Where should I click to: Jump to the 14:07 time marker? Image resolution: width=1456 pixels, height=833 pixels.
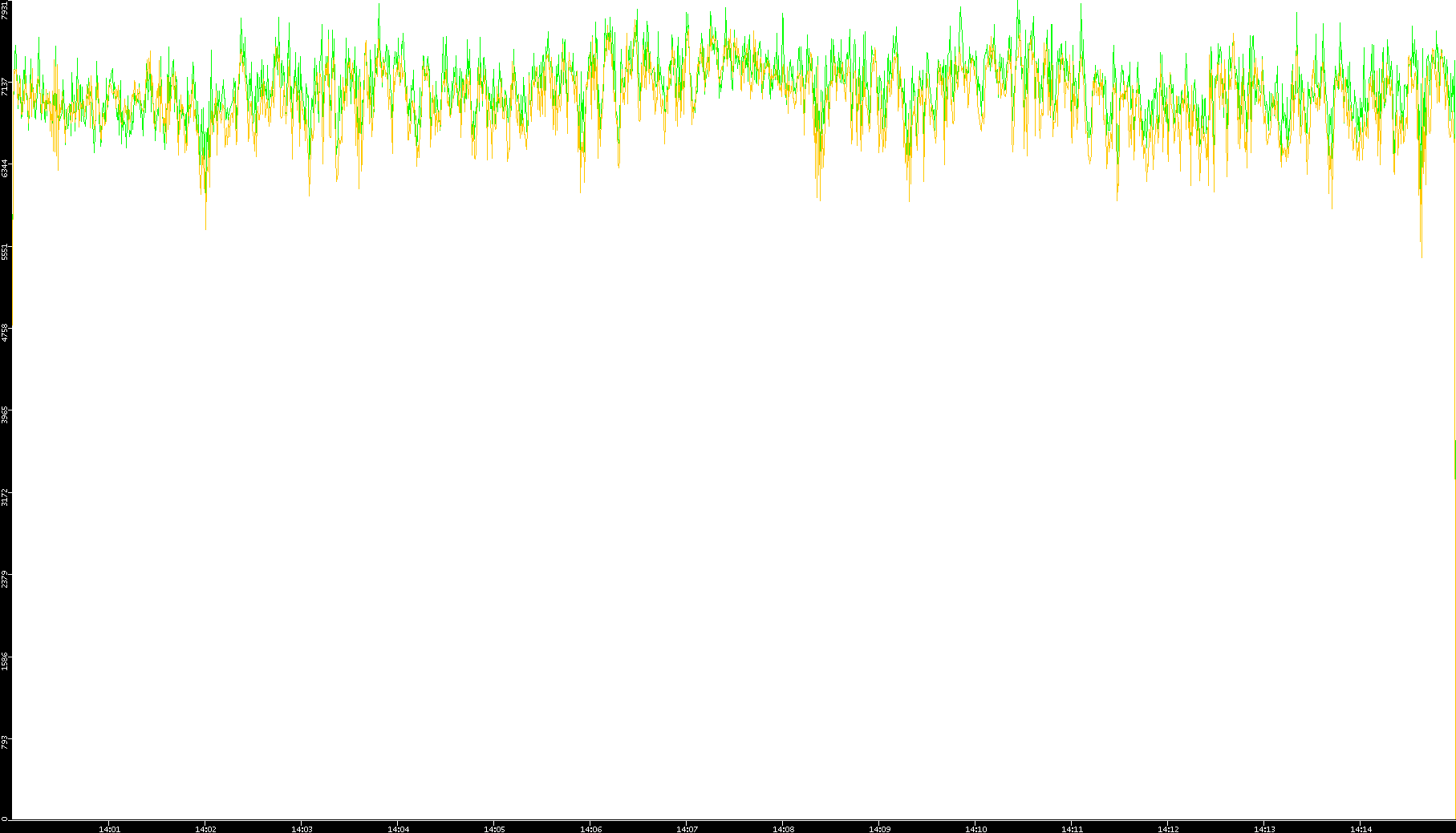pyautogui.click(x=687, y=828)
